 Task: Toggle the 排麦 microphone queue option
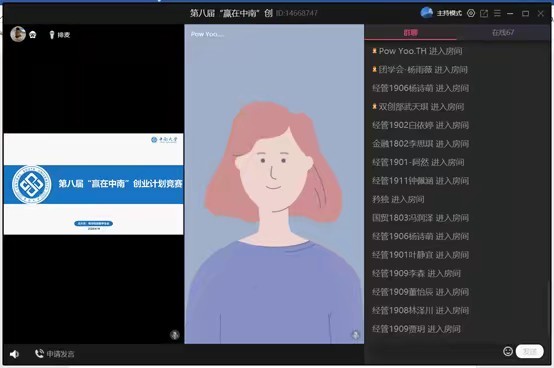59,35
